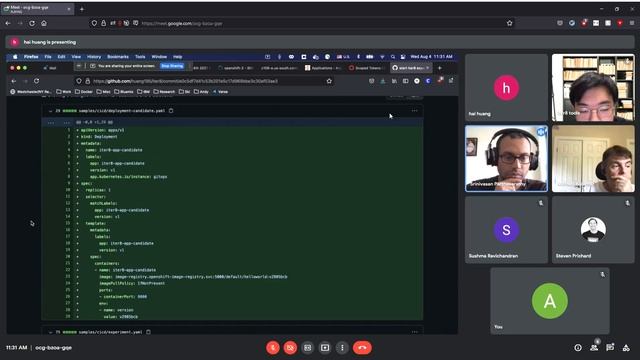Viewport: 640px width, 360px height.
Task: Show the participants people panel
Action: click(x=594, y=348)
